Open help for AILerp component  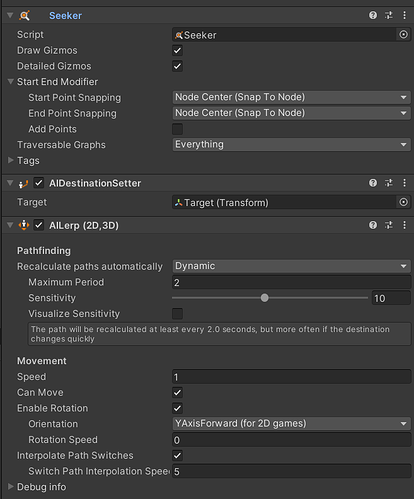click(373, 225)
